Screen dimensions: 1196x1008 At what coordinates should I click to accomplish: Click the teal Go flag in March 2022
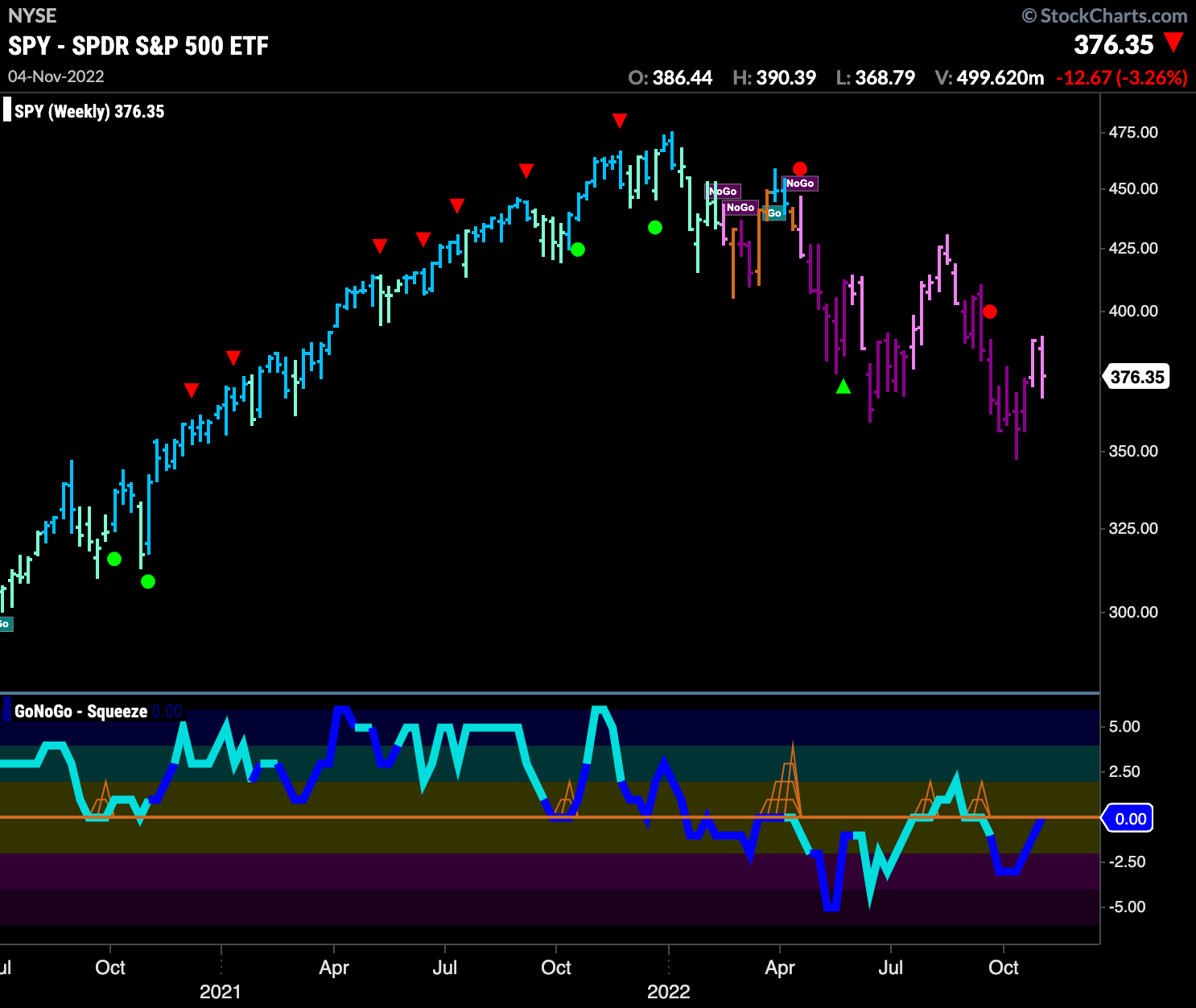[x=774, y=213]
